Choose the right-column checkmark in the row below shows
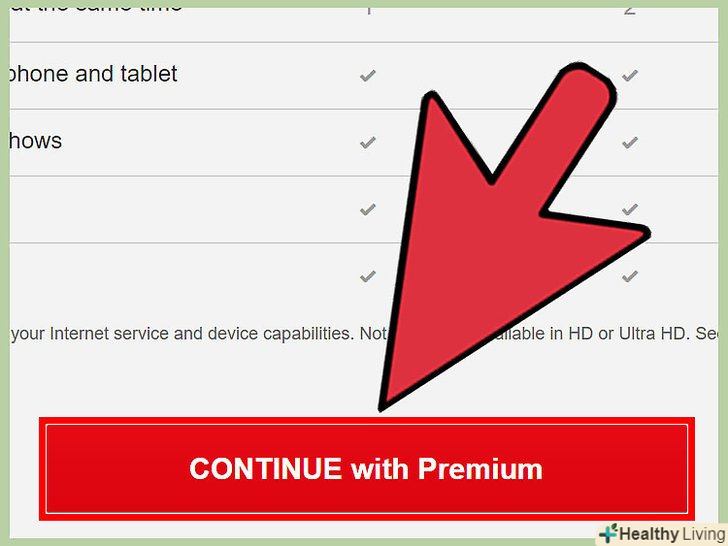 pos(630,209)
